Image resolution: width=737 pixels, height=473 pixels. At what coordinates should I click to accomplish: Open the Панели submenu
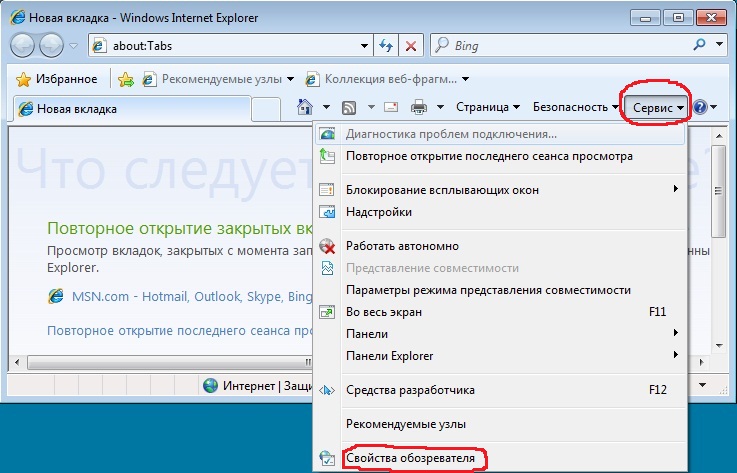(500, 334)
